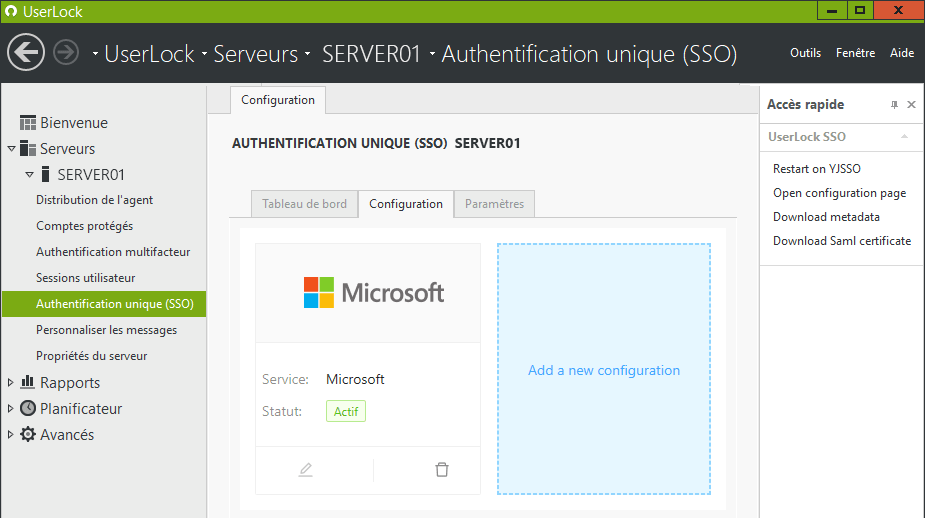Viewport: 925px width, 518px height.
Task: Close the Accès rapide panel
Action: 911,104
